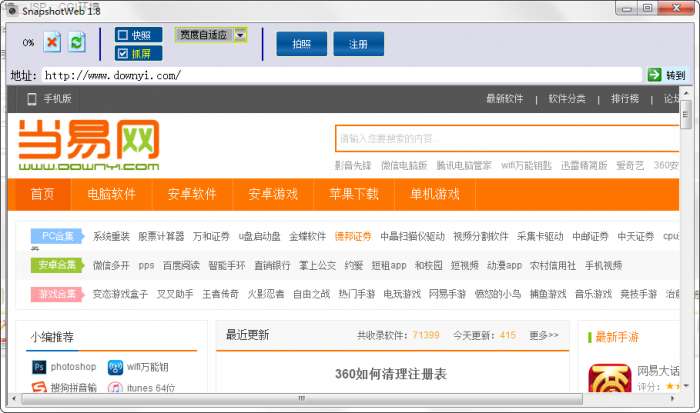Click the 采集卡驱动 link
Screen dimensions: 700x413
pyautogui.click(x=540, y=236)
